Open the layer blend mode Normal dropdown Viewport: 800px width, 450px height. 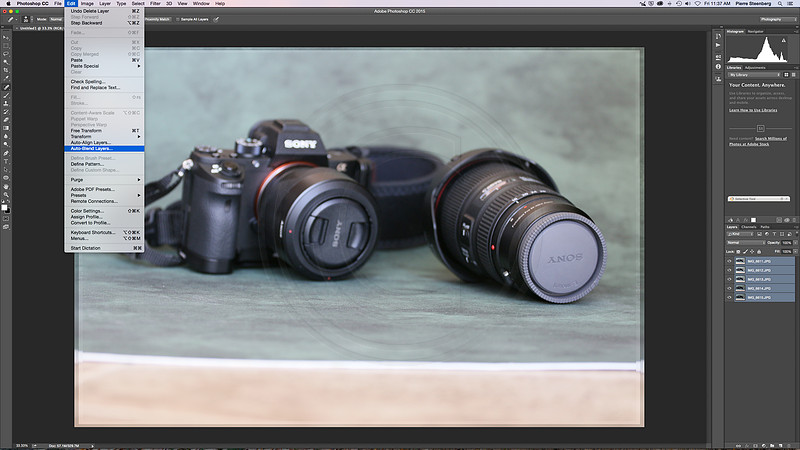click(x=745, y=243)
